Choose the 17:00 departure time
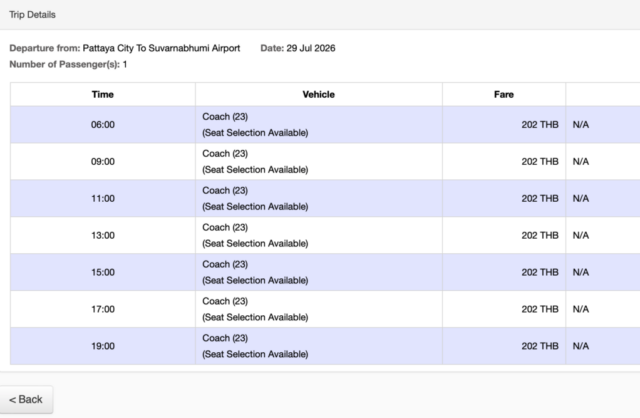Image resolution: width=640 pixels, height=418 pixels. click(103, 309)
